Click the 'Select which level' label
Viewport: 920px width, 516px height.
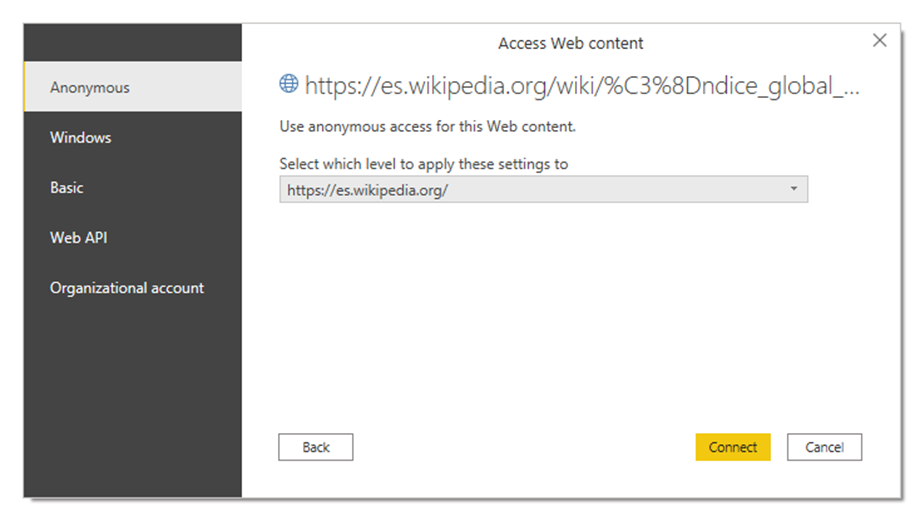point(424,164)
